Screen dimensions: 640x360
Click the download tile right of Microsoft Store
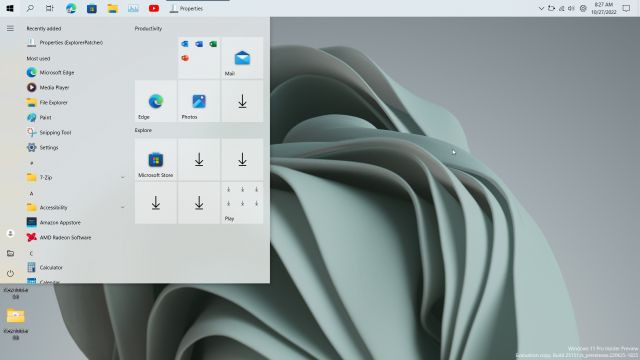[x=199, y=160]
